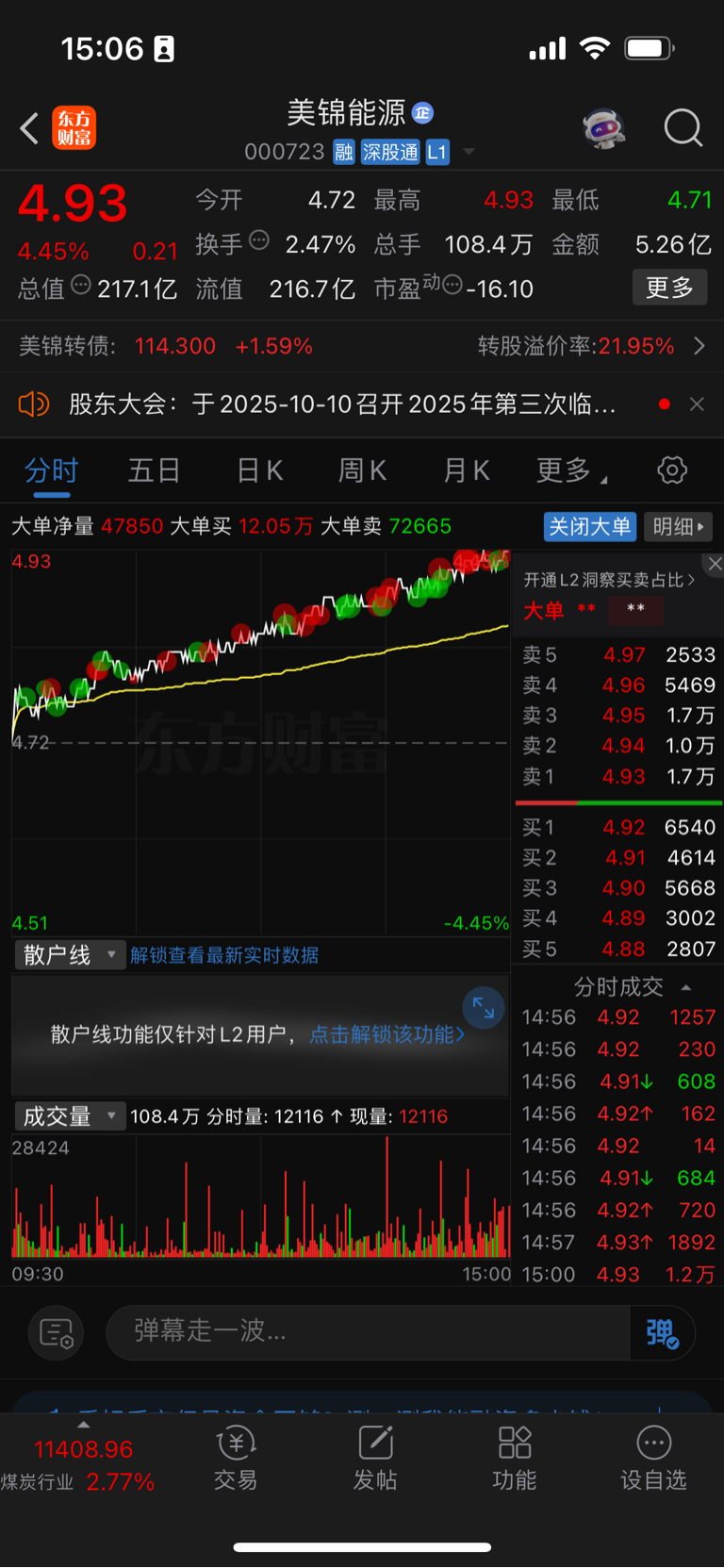
Task: Select 买3 order at 4.90
Action: (618, 888)
